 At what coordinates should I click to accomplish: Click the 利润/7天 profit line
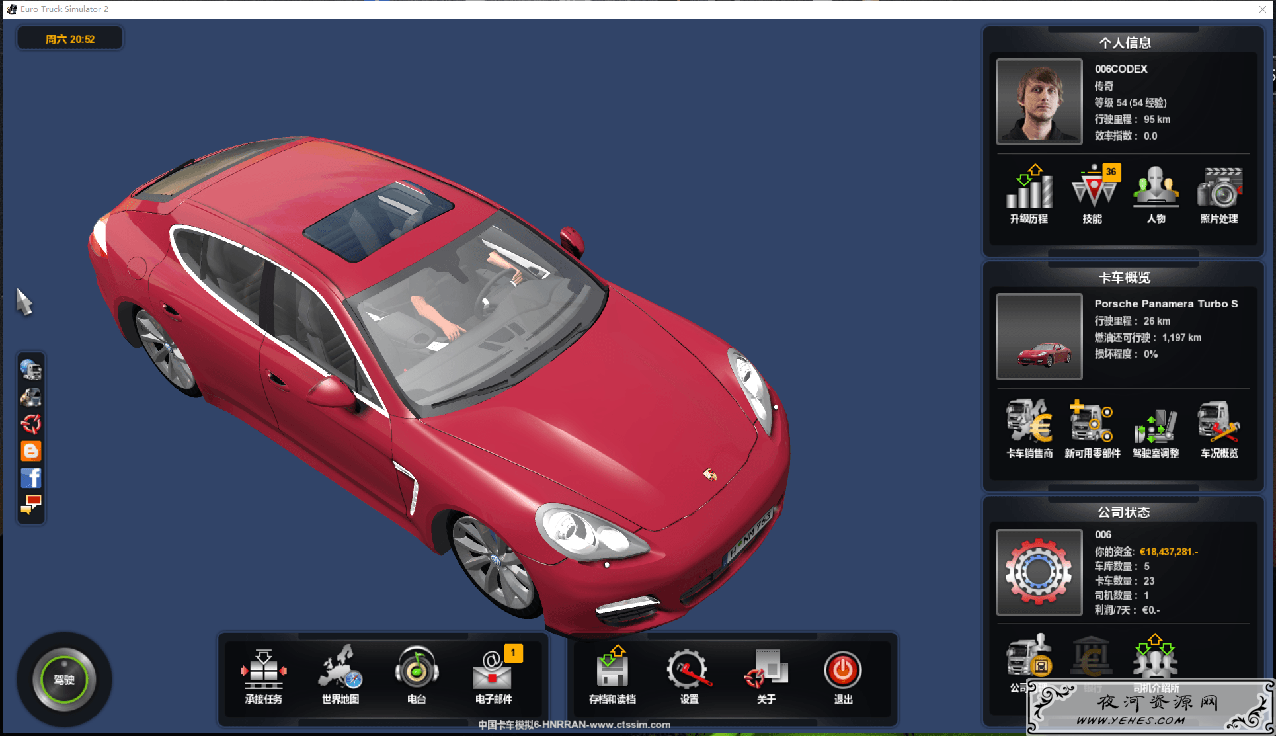(1127, 610)
